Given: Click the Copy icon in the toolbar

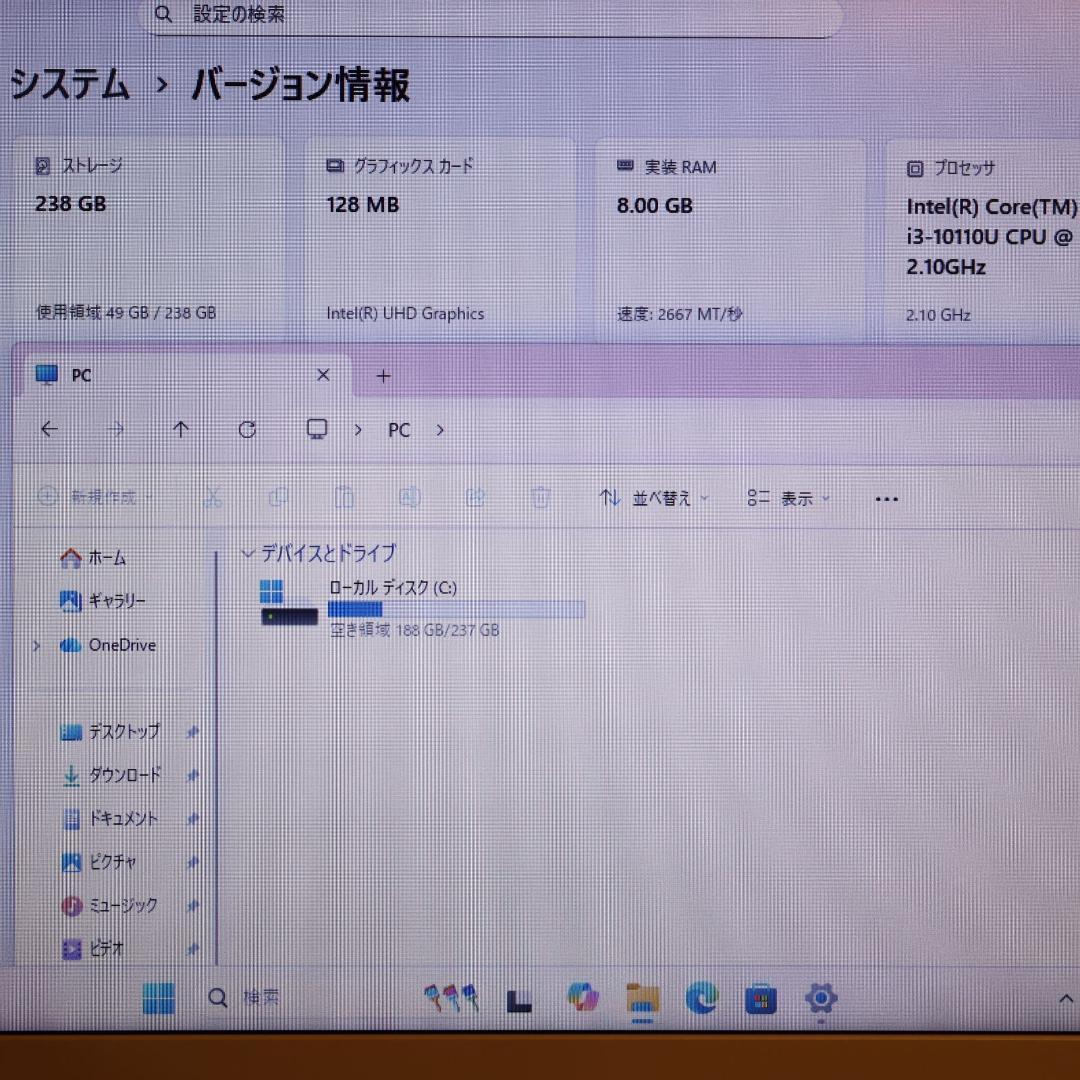Looking at the screenshot, I should (277, 497).
